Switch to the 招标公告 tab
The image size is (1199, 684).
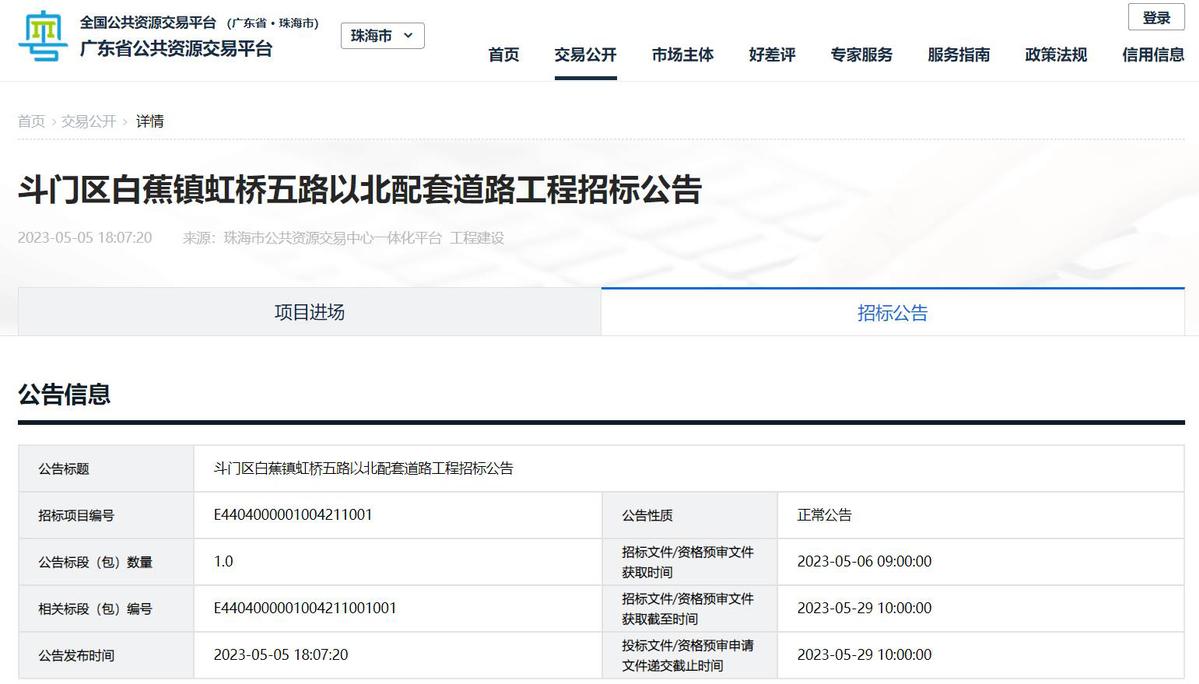[x=892, y=312]
